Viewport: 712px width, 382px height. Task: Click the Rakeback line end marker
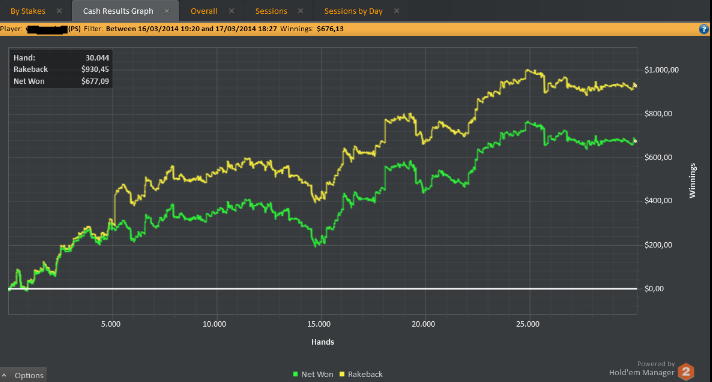(x=635, y=85)
